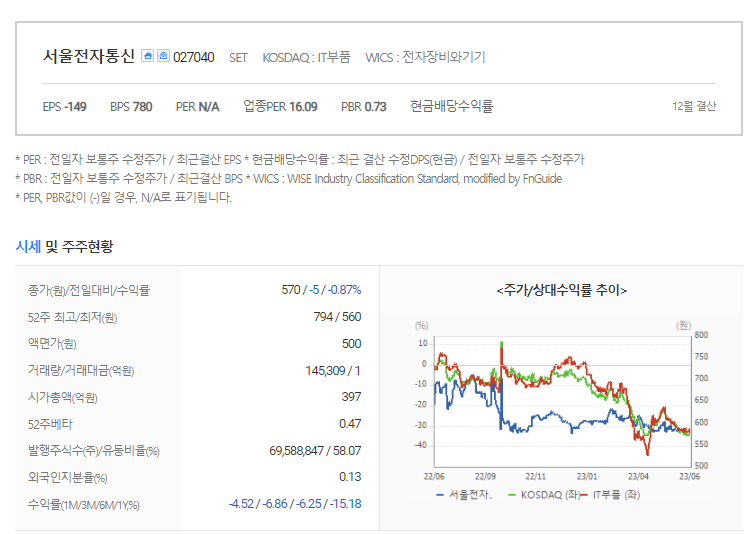This screenshot has width=746, height=534.
Task: Click the 52주베타 row label
Action: (50, 424)
